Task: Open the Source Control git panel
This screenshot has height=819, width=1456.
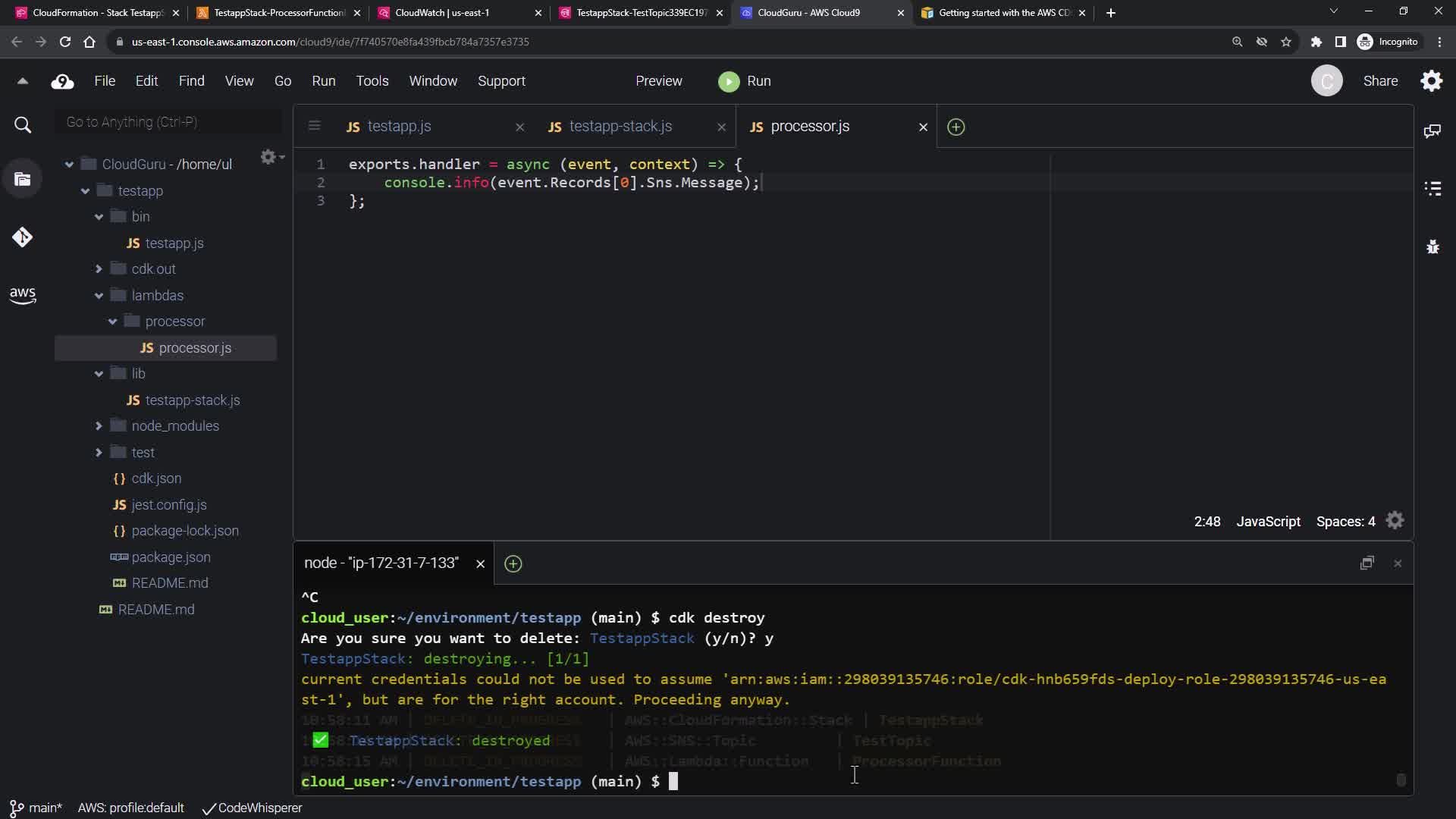Action: (x=23, y=237)
